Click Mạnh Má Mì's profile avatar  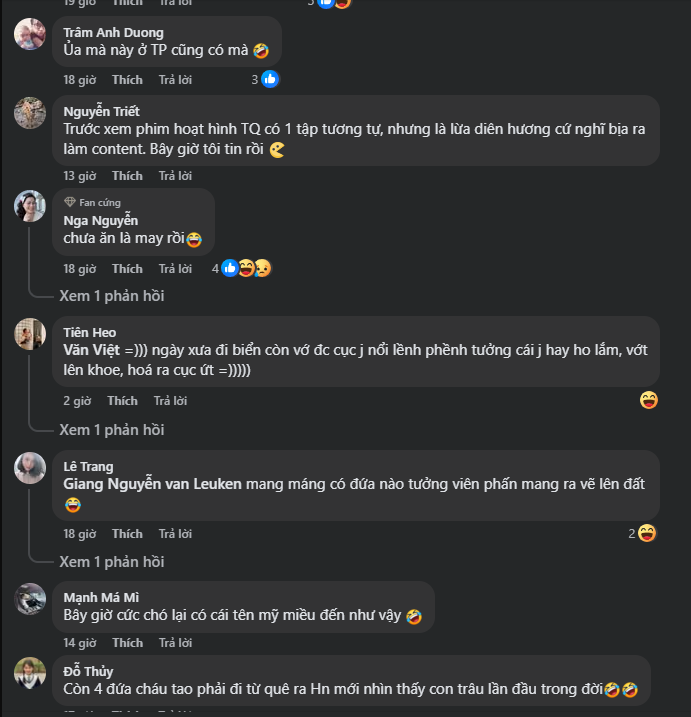click(x=29, y=598)
